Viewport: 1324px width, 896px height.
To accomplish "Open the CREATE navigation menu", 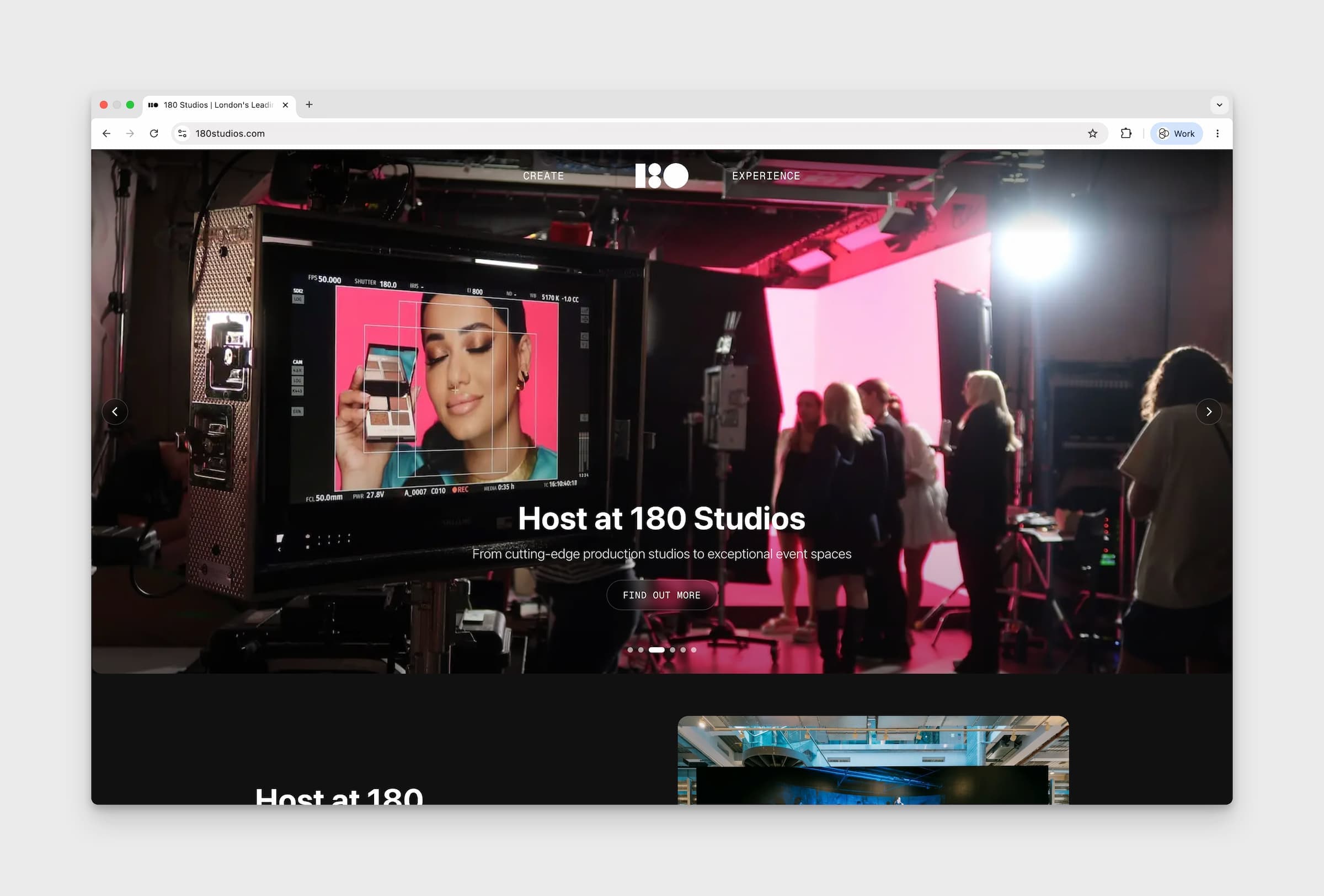I will click(x=543, y=176).
